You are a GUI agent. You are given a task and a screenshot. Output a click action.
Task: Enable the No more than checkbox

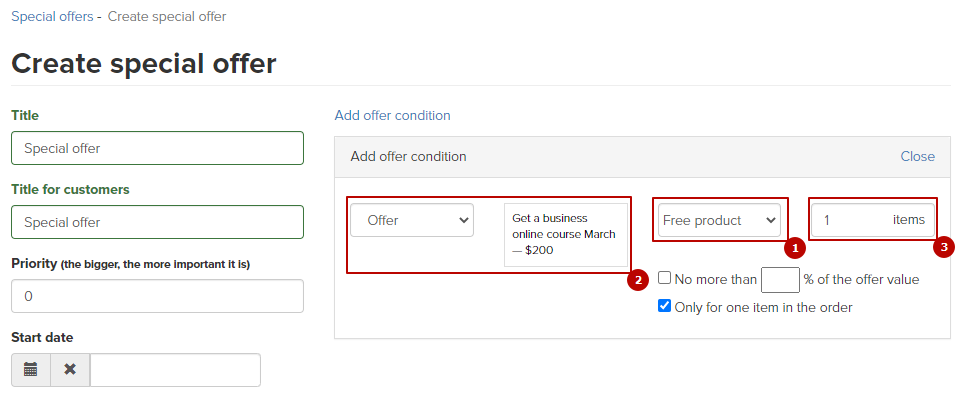665,278
